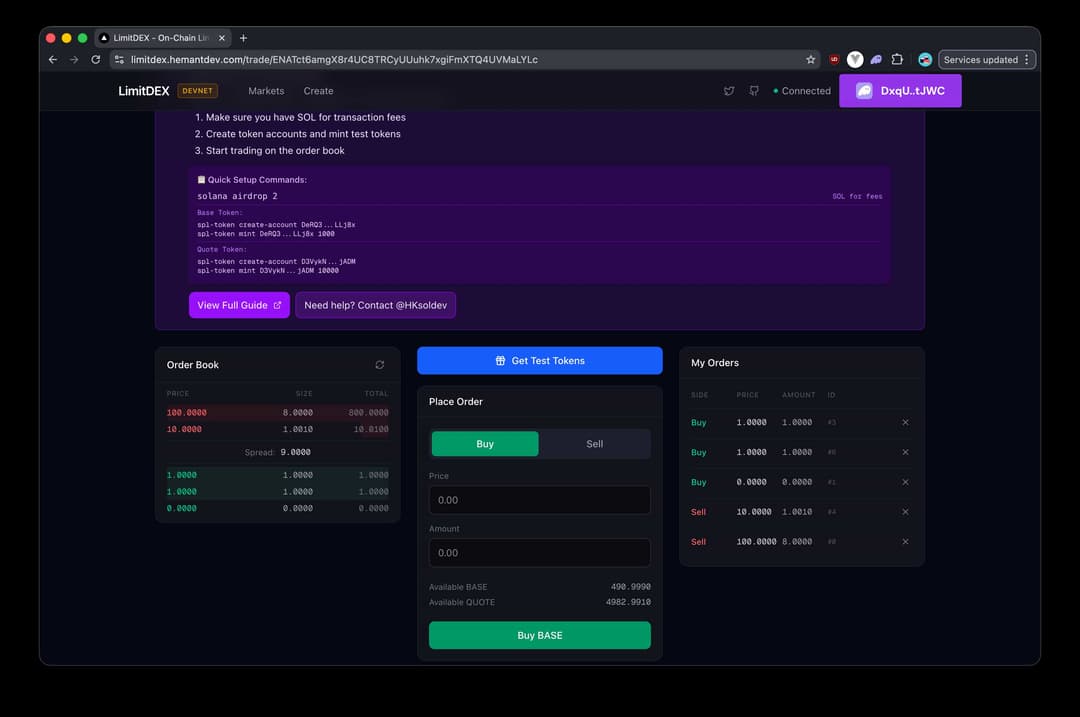Click the Phantom wallet extension icon
Screen dimensions: 1080x717
click(875, 59)
